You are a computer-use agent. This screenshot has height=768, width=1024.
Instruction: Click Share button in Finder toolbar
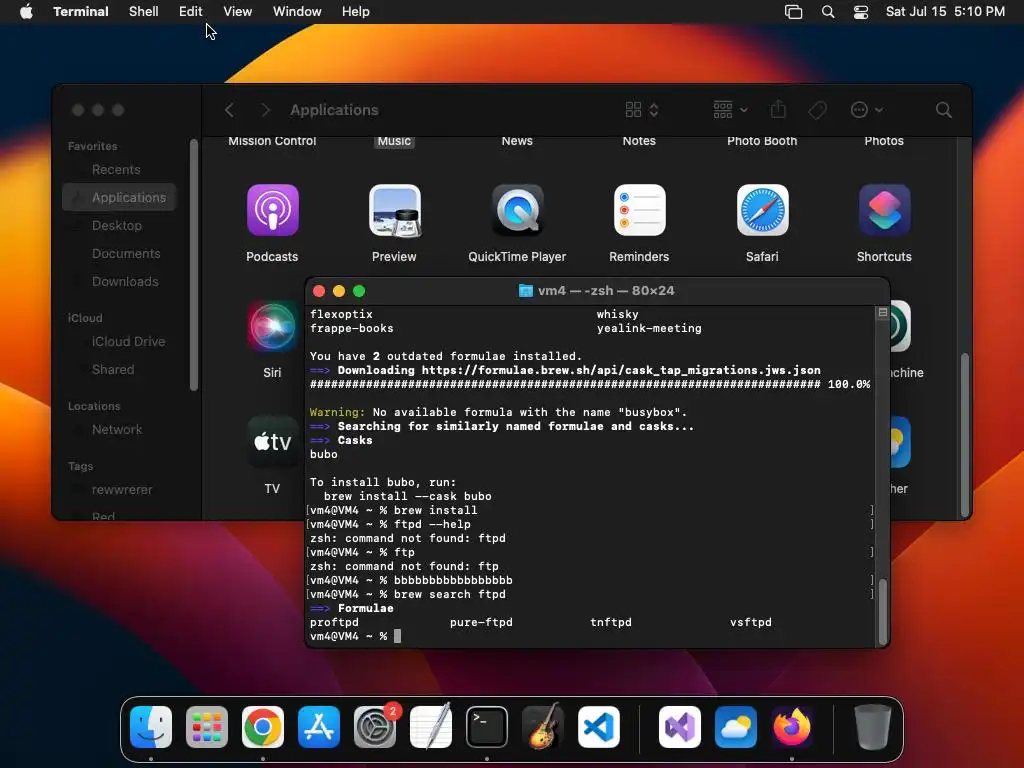pyautogui.click(x=778, y=109)
